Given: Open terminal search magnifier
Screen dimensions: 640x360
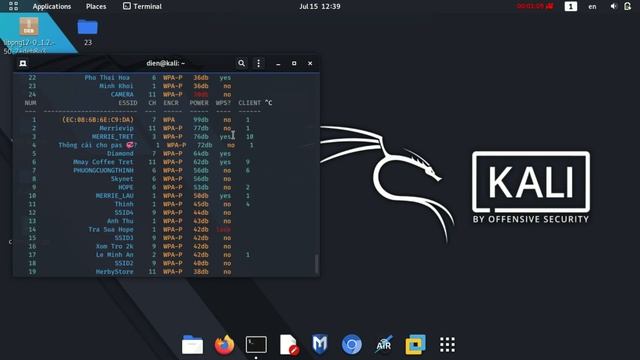Looking at the screenshot, I should click(x=242, y=63).
